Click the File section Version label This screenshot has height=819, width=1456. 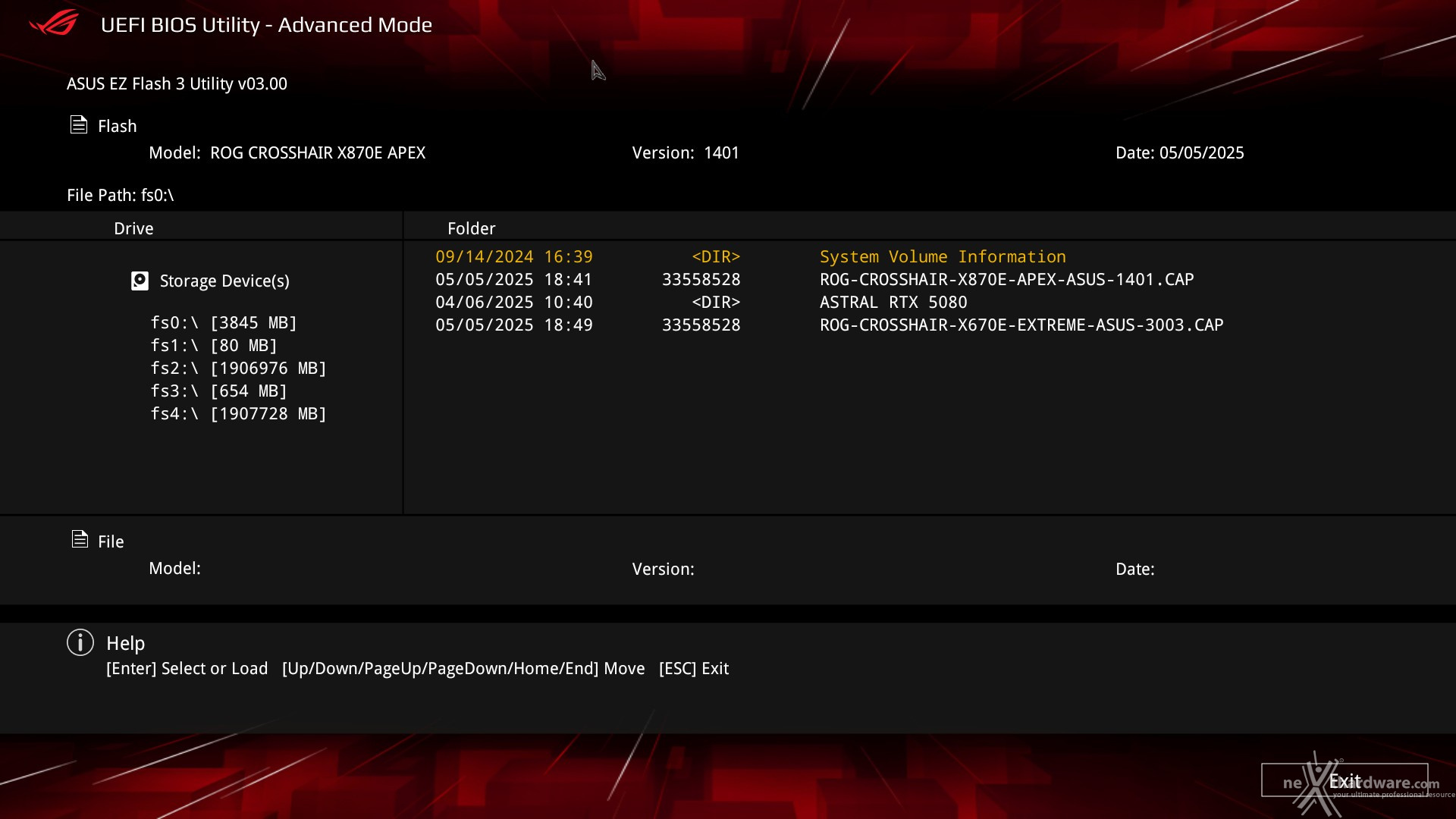point(664,569)
